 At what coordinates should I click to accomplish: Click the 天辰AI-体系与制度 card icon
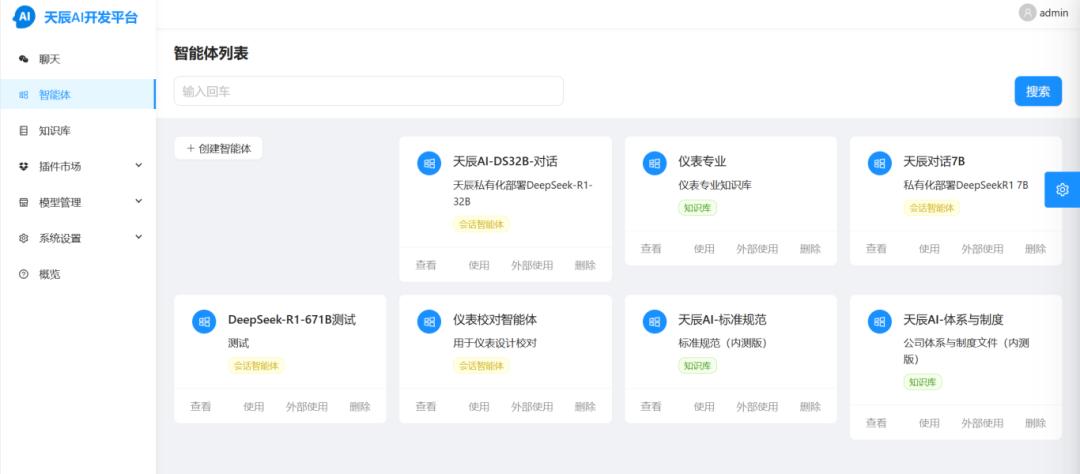click(880, 322)
